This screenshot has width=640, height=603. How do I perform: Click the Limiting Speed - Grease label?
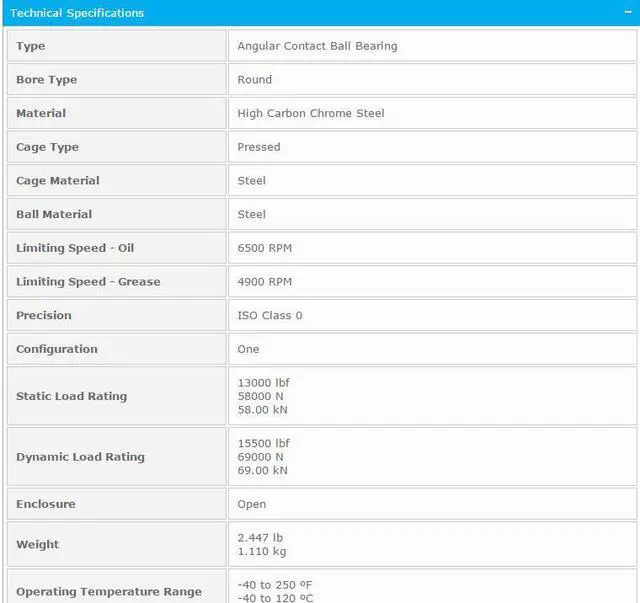pyautogui.click(x=88, y=282)
